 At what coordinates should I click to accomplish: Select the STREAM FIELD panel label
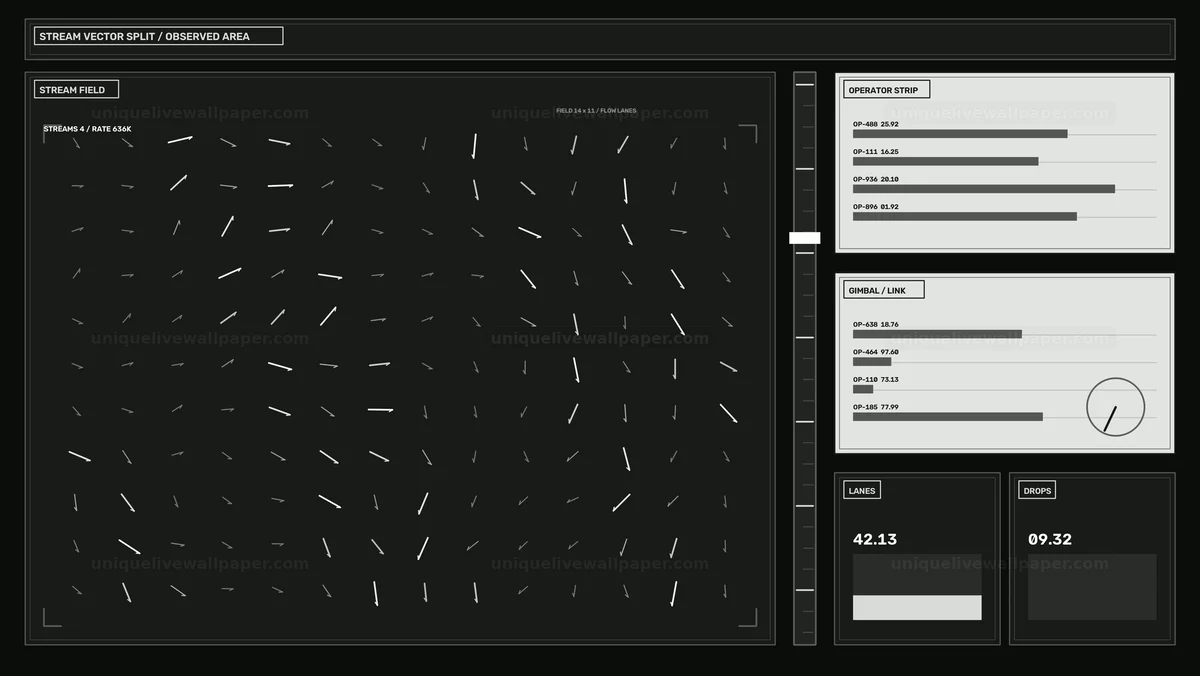[x=76, y=90]
